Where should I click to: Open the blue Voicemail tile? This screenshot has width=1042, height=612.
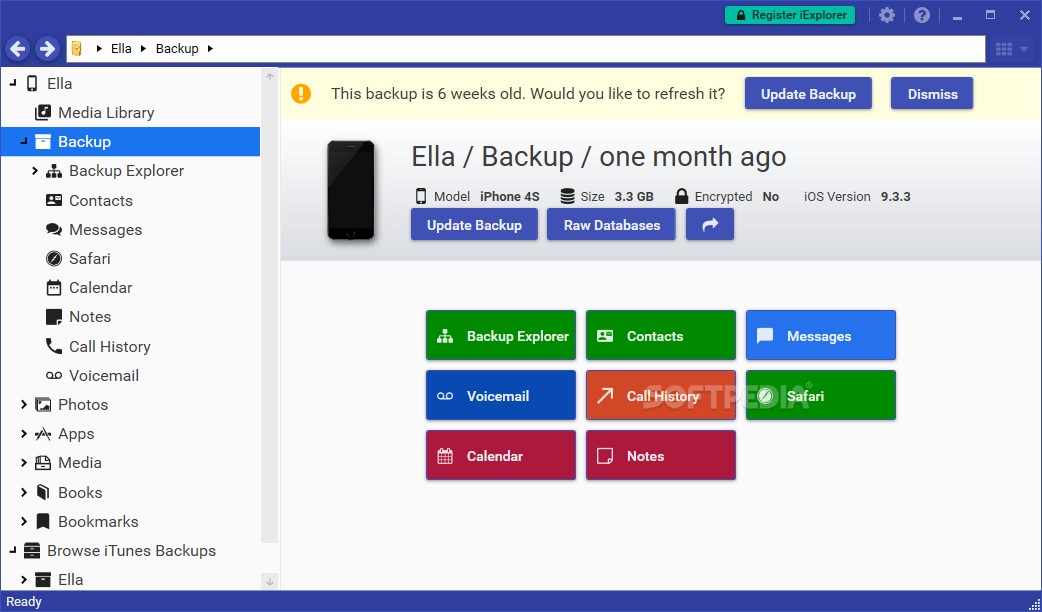coord(501,395)
